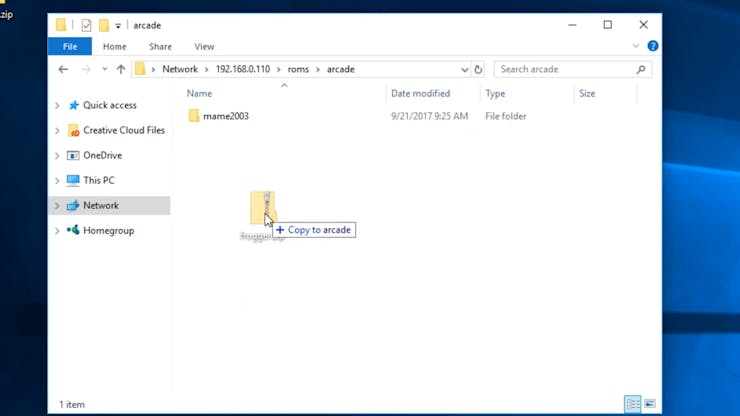
Task: Go back with the back arrow
Action: tap(63, 69)
